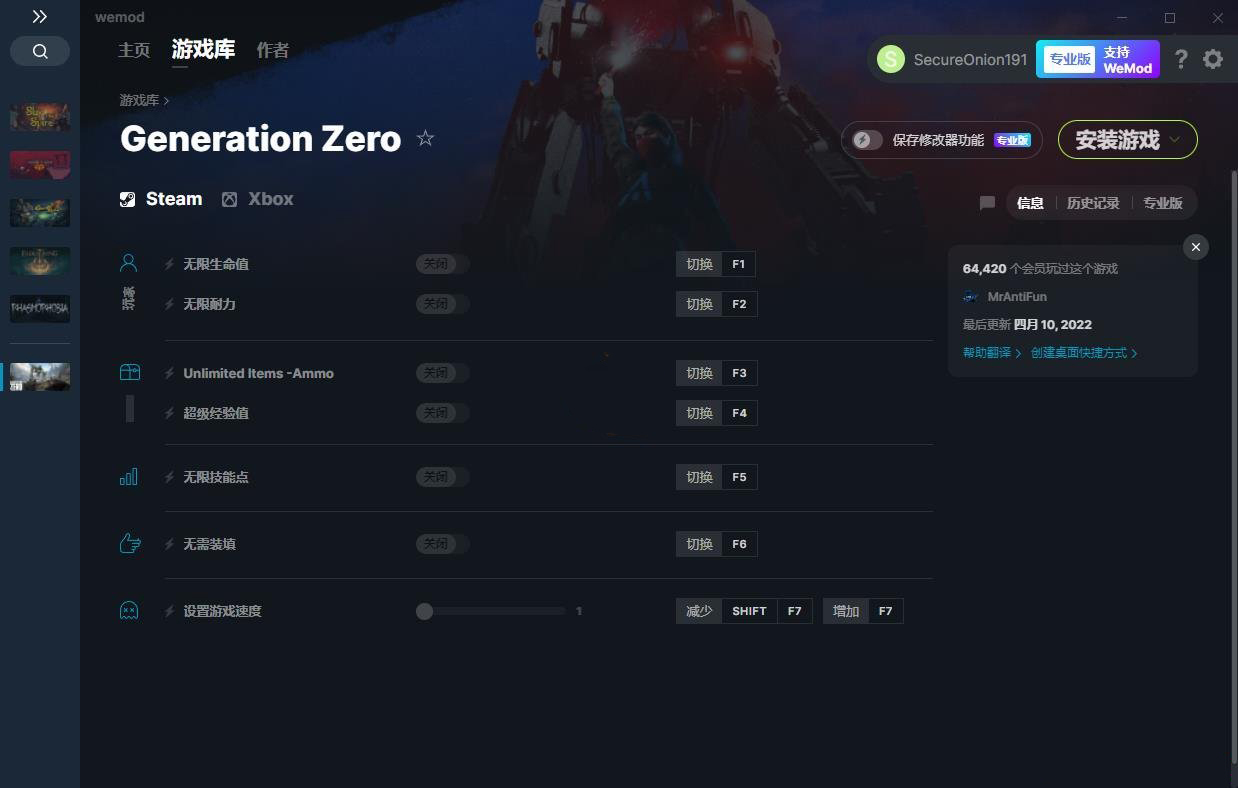Toggle 无需装填 cheat switch

pyautogui.click(x=443, y=544)
